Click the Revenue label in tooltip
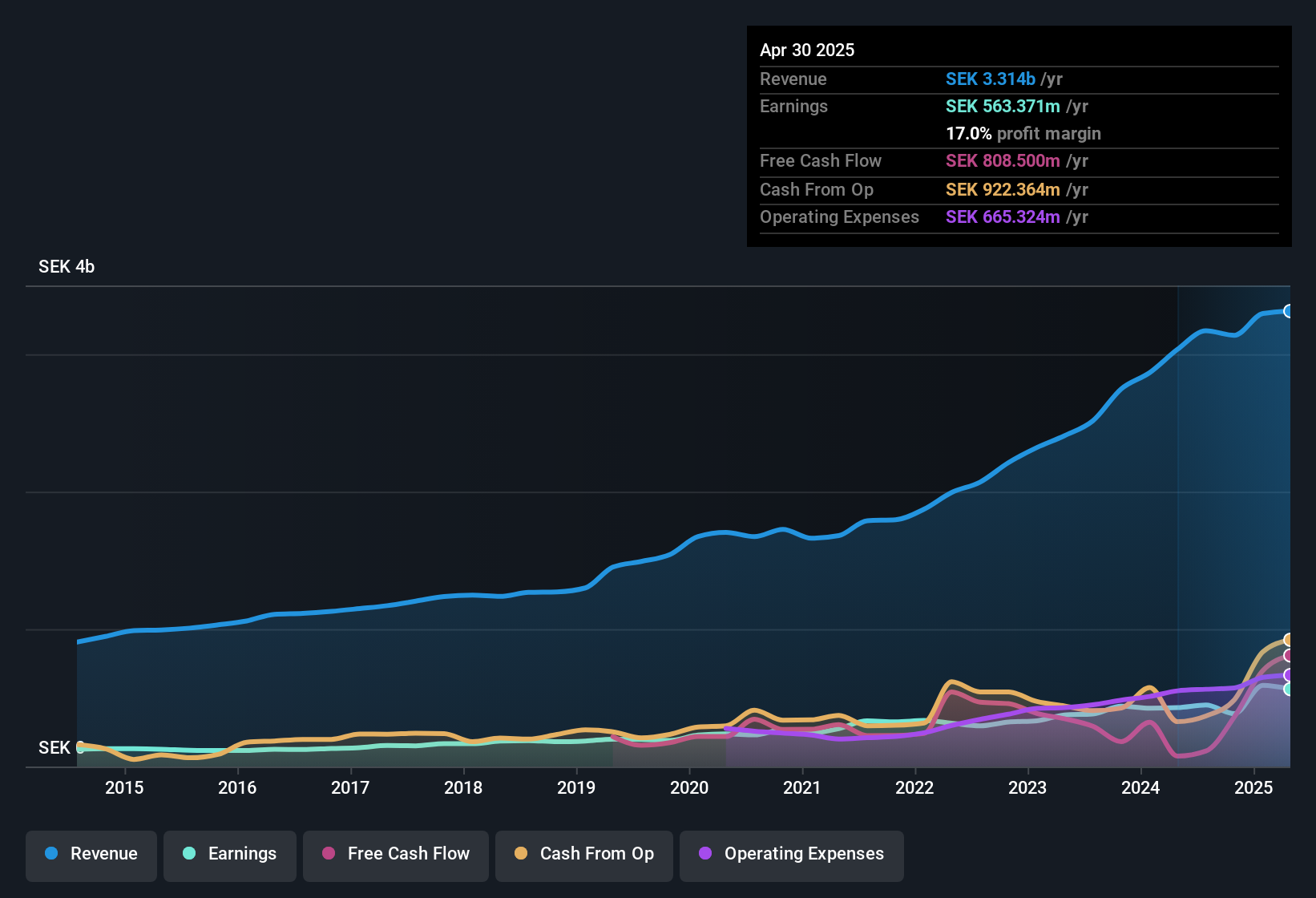This screenshot has width=1316, height=898. coord(793,79)
